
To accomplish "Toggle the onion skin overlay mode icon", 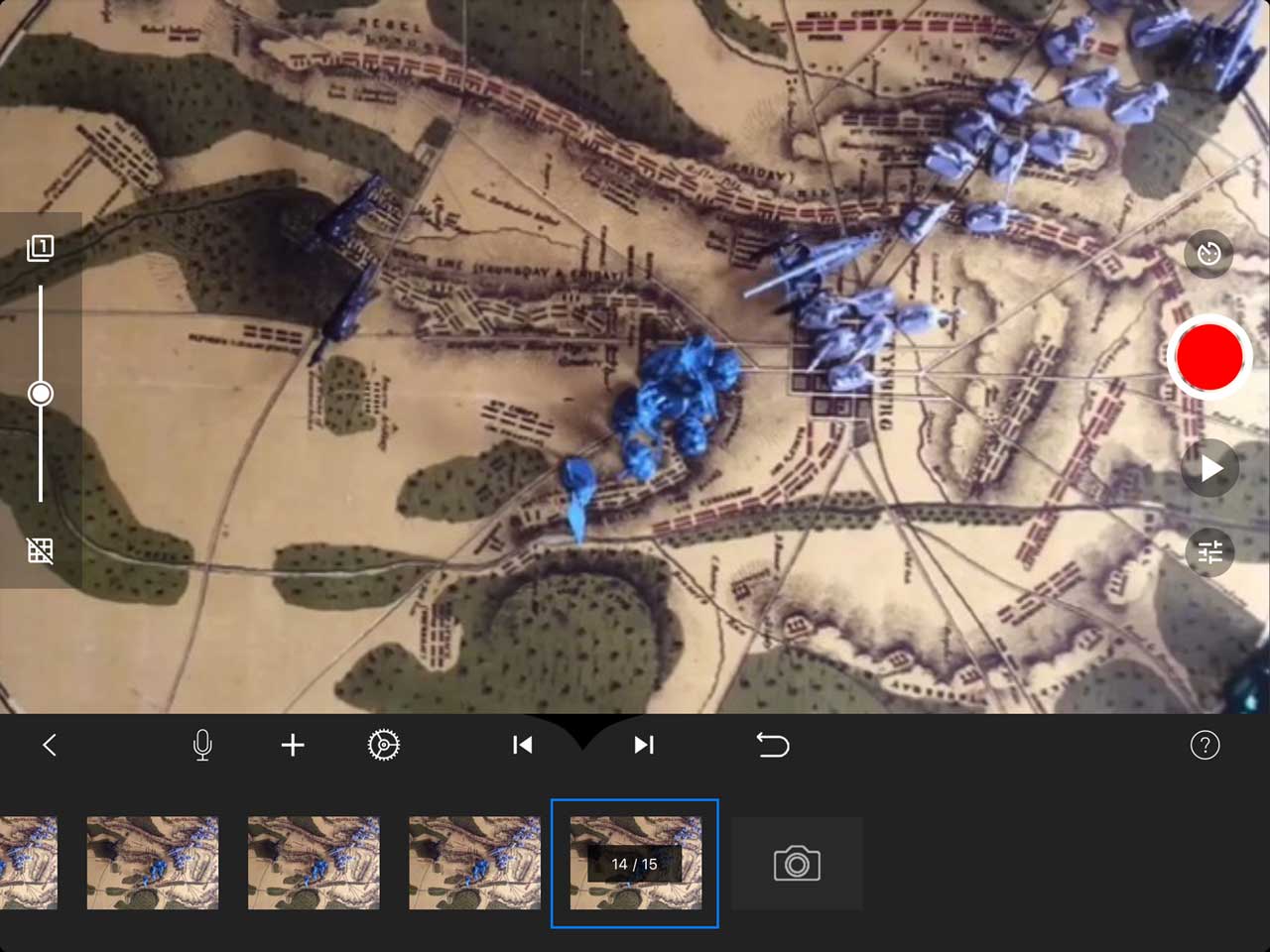I will 41,247.
